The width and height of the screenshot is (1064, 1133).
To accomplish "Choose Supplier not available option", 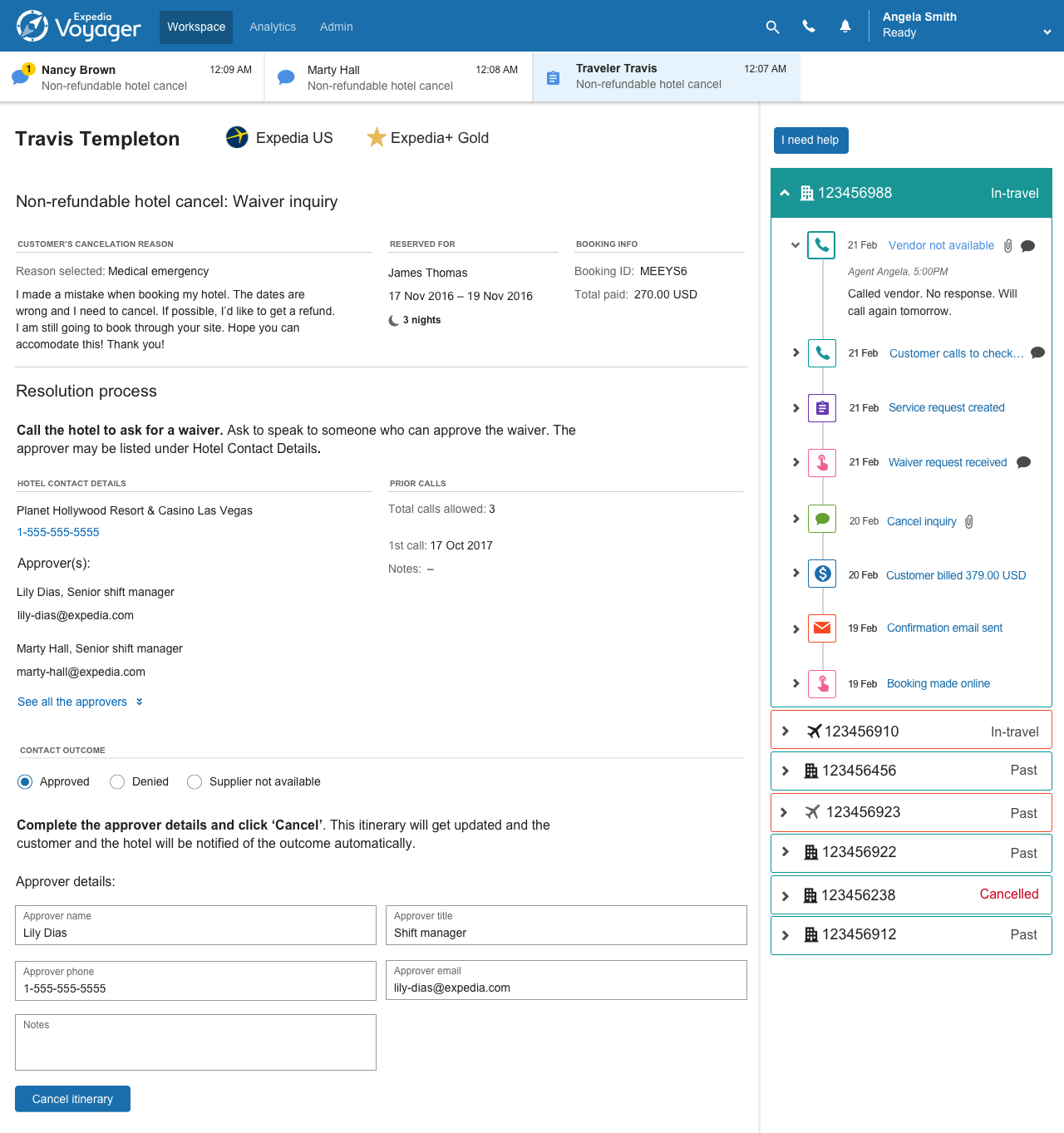I will (x=195, y=782).
